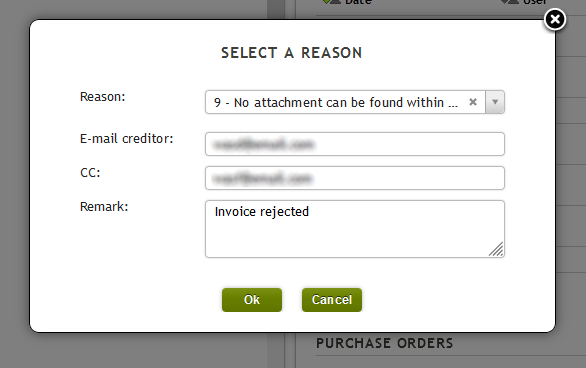Click the User column sort arrow icon
The width and height of the screenshot is (586, 368).
(510, 1)
